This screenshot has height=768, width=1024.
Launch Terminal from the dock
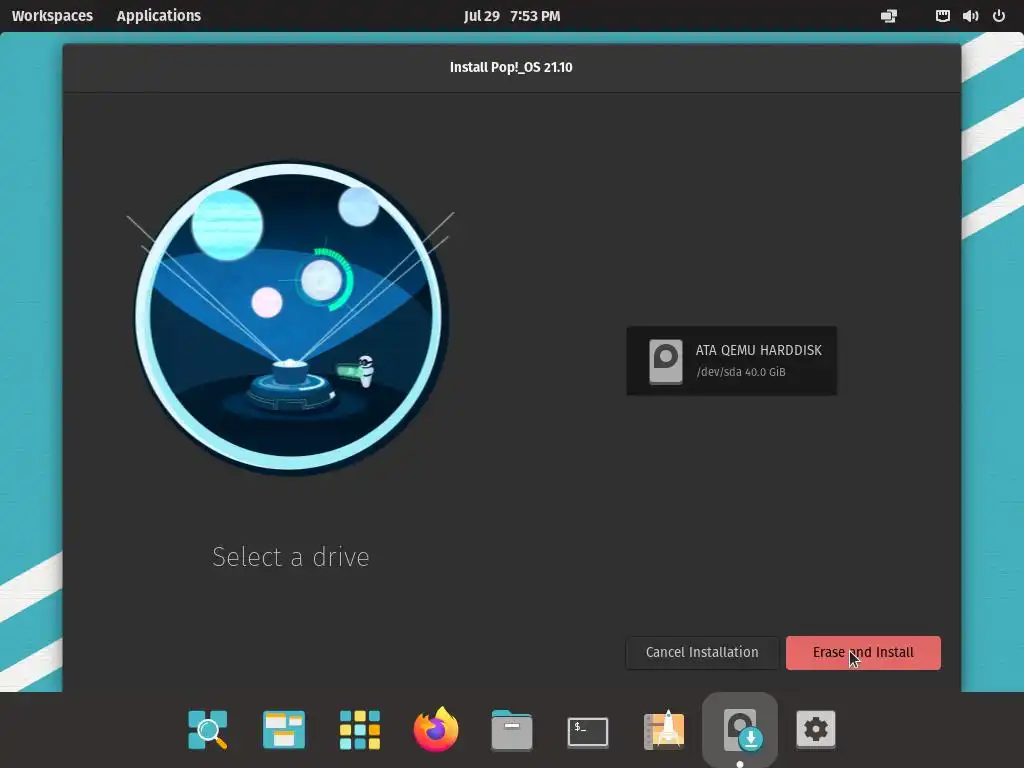coord(588,731)
